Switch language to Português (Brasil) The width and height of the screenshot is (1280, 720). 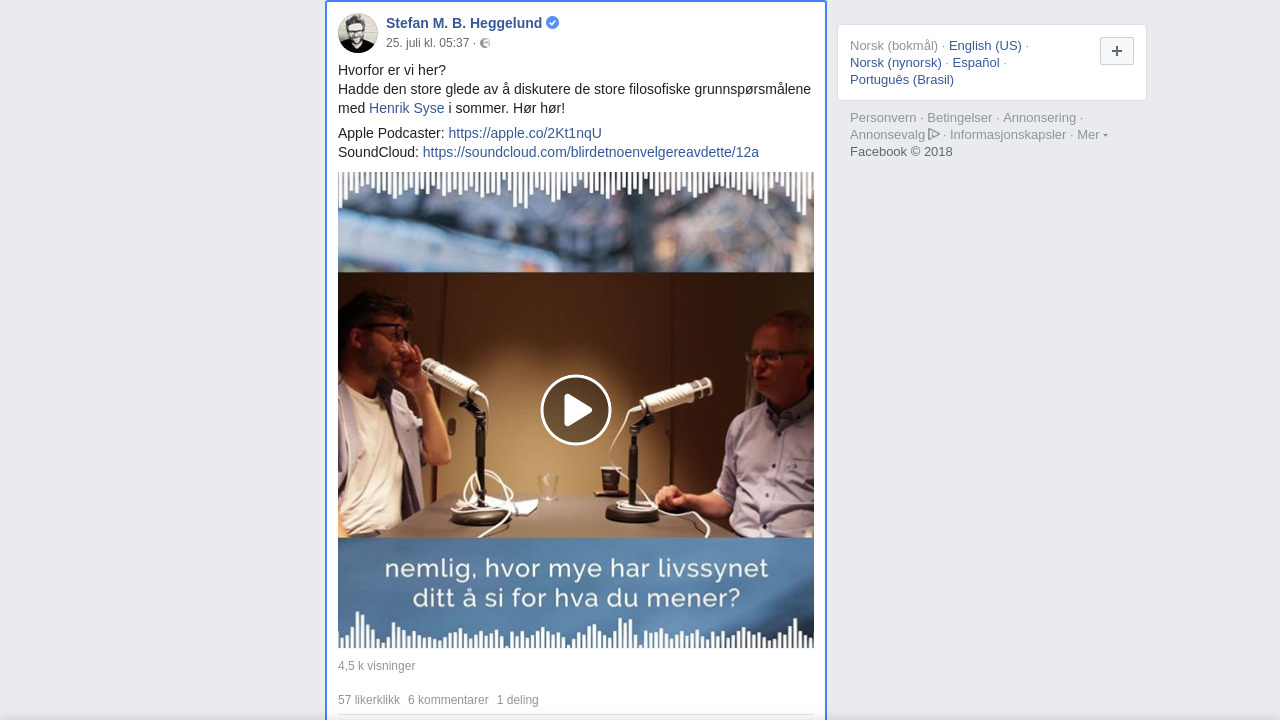point(902,79)
